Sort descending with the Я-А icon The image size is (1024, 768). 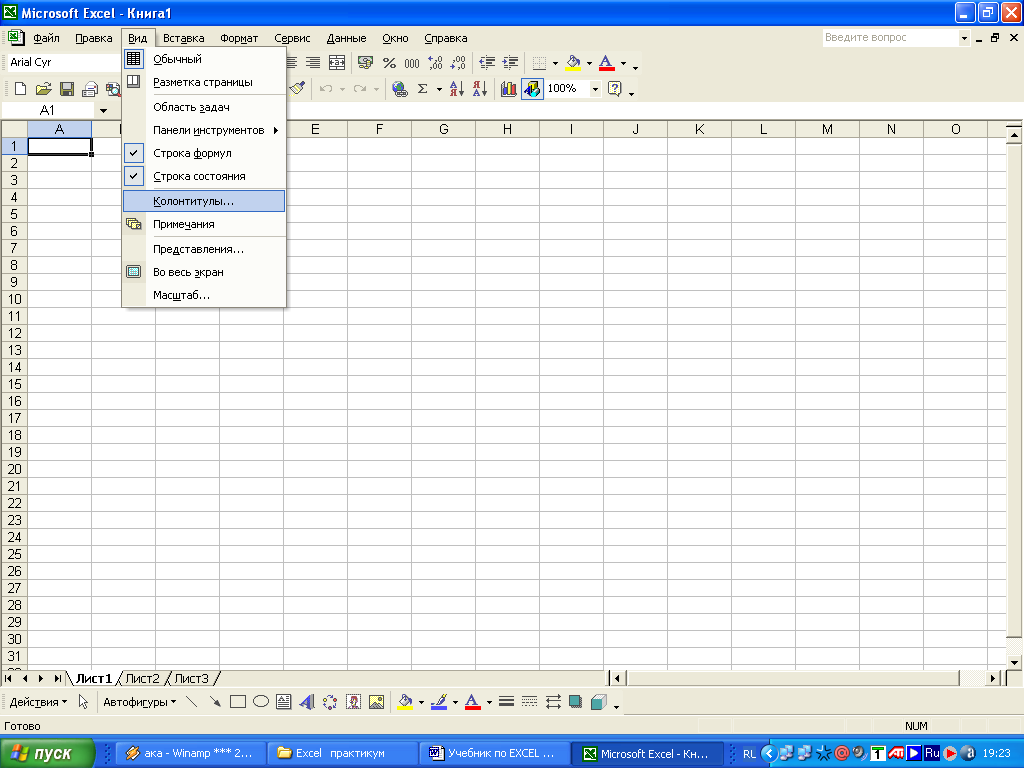pyautogui.click(x=480, y=89)
